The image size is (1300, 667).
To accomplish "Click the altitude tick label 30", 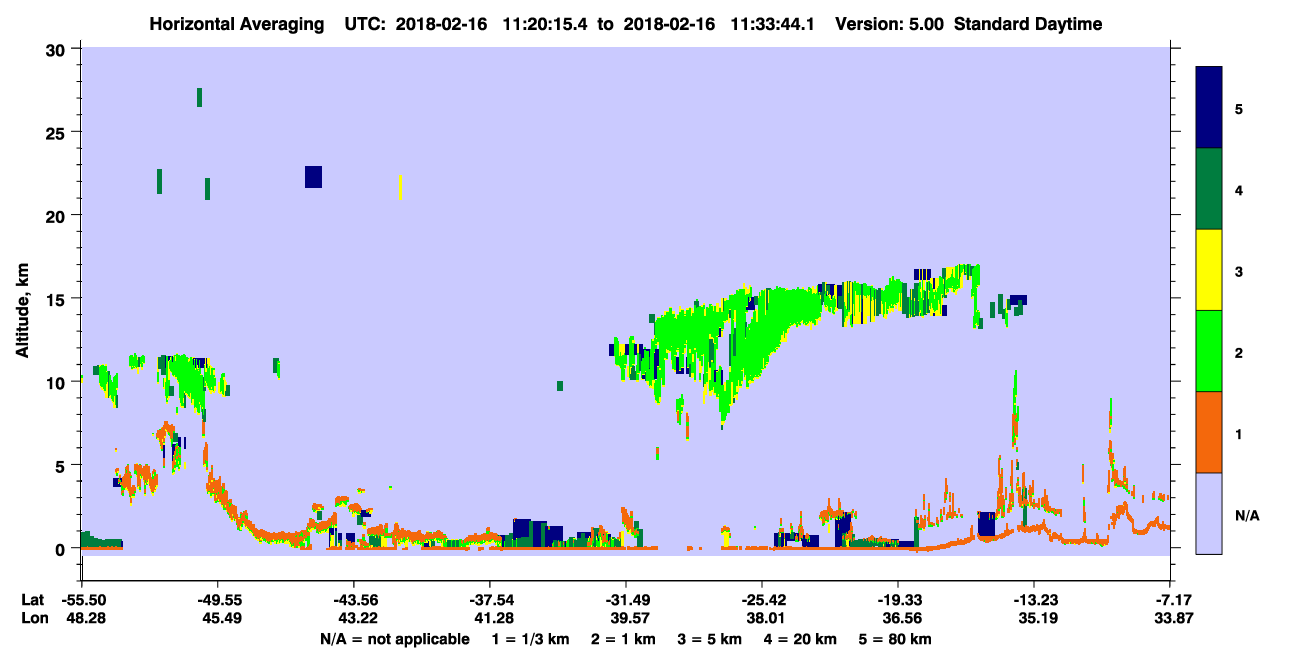I will [58, 49].
